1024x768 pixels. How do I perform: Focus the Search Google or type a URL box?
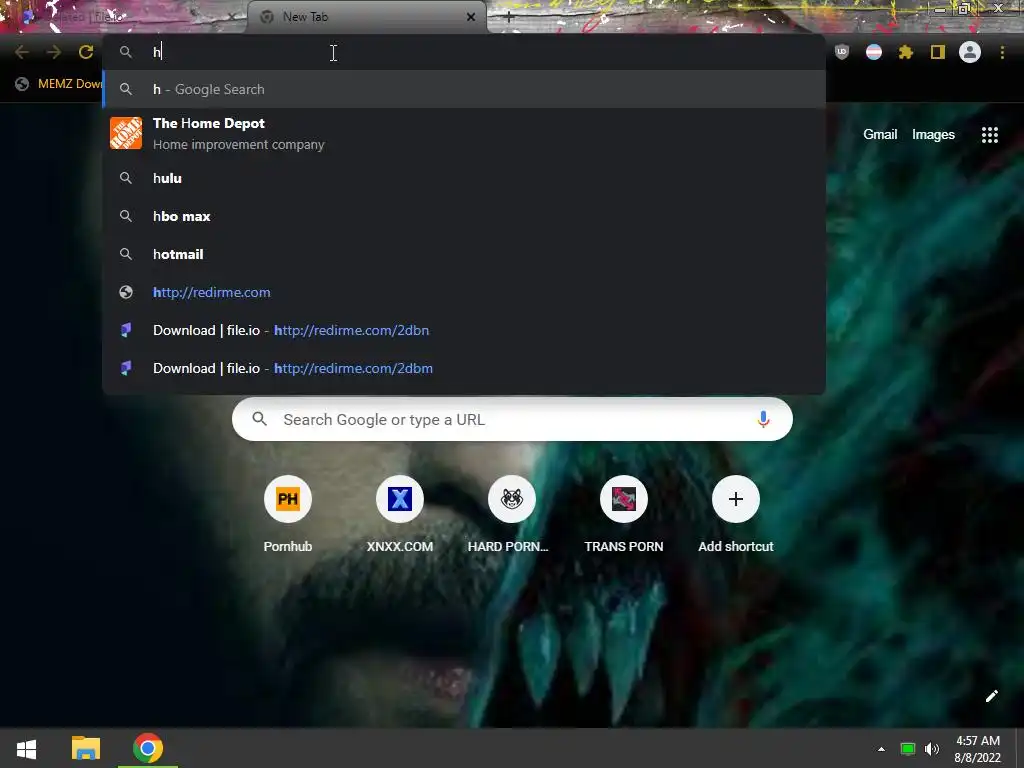[x=512, y=419]
